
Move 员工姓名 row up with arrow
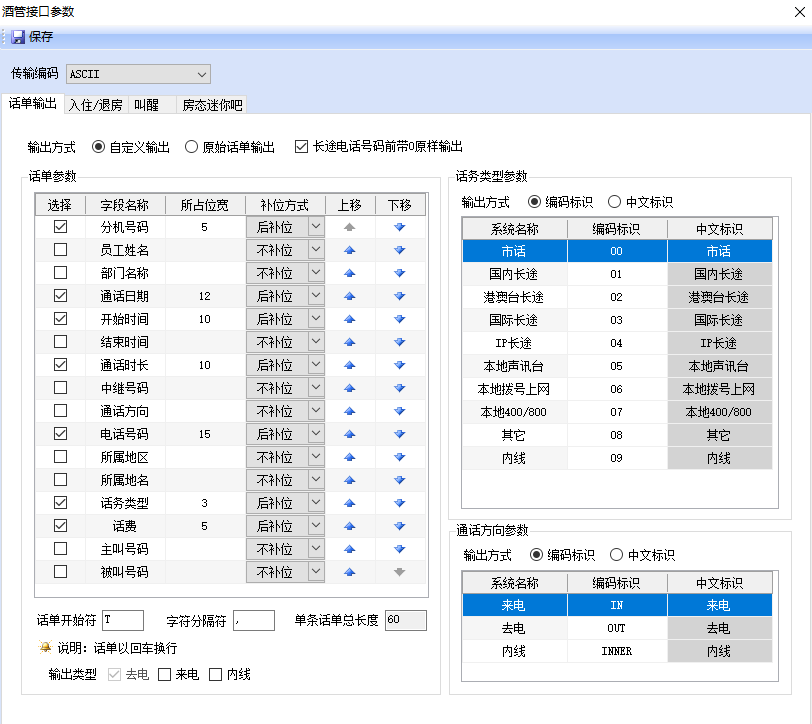(349, 250)
